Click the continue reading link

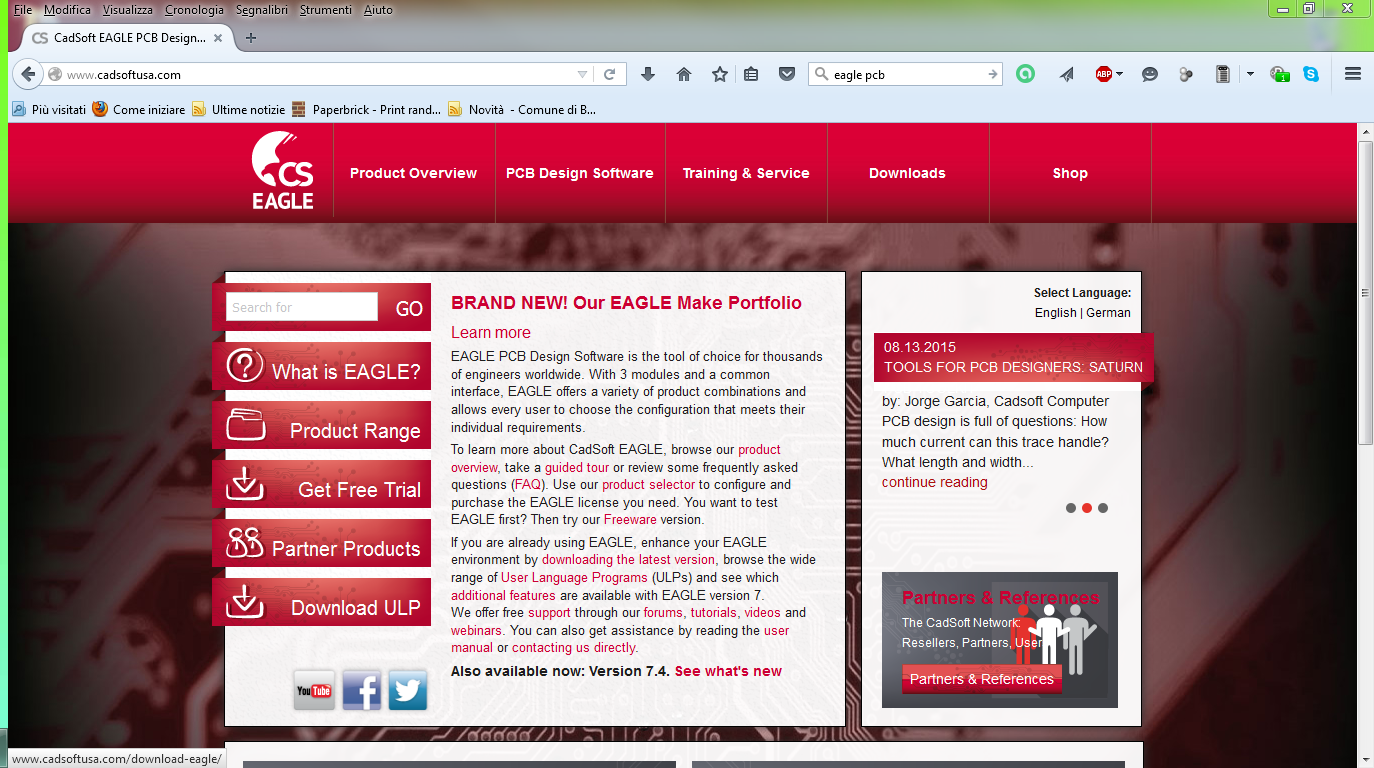(934, 482)
